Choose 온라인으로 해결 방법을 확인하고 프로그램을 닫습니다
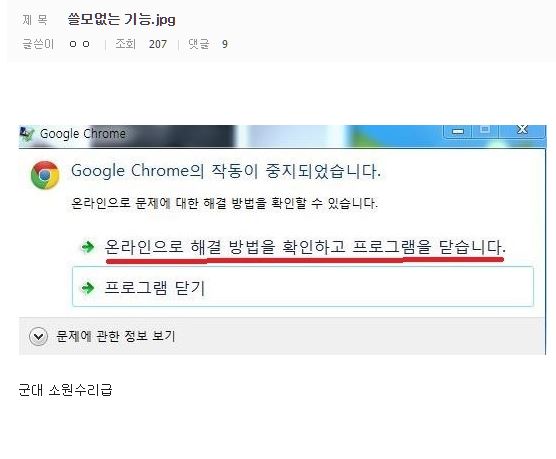 [x=305, y=247]
